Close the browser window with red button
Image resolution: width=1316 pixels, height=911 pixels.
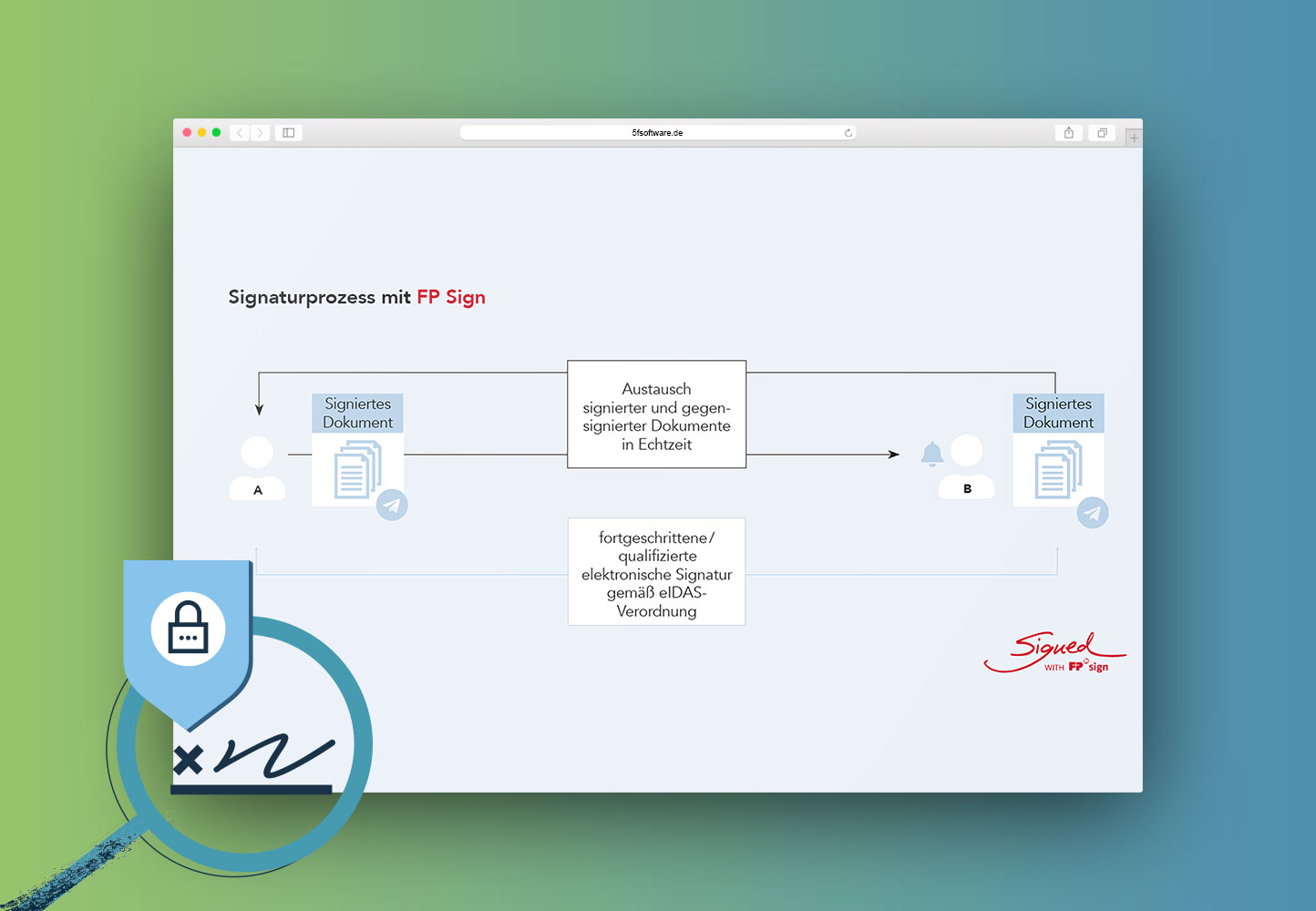pyautogui.click(x=187, y=133)
